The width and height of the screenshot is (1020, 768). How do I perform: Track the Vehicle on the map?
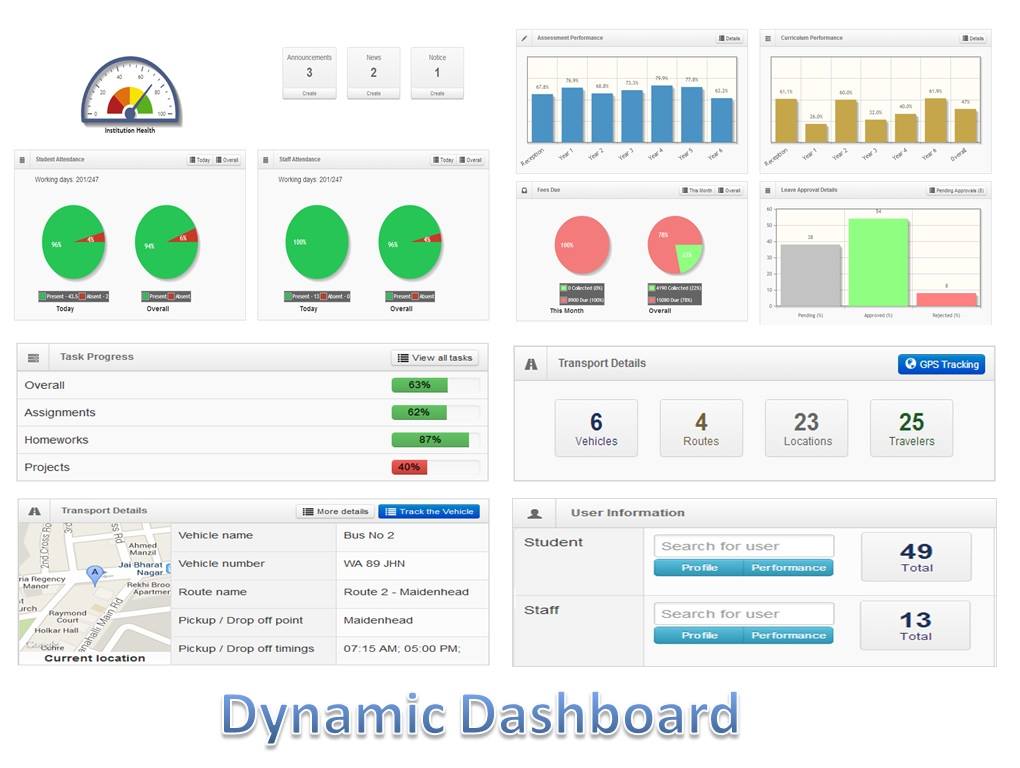(x=429, y=512)
